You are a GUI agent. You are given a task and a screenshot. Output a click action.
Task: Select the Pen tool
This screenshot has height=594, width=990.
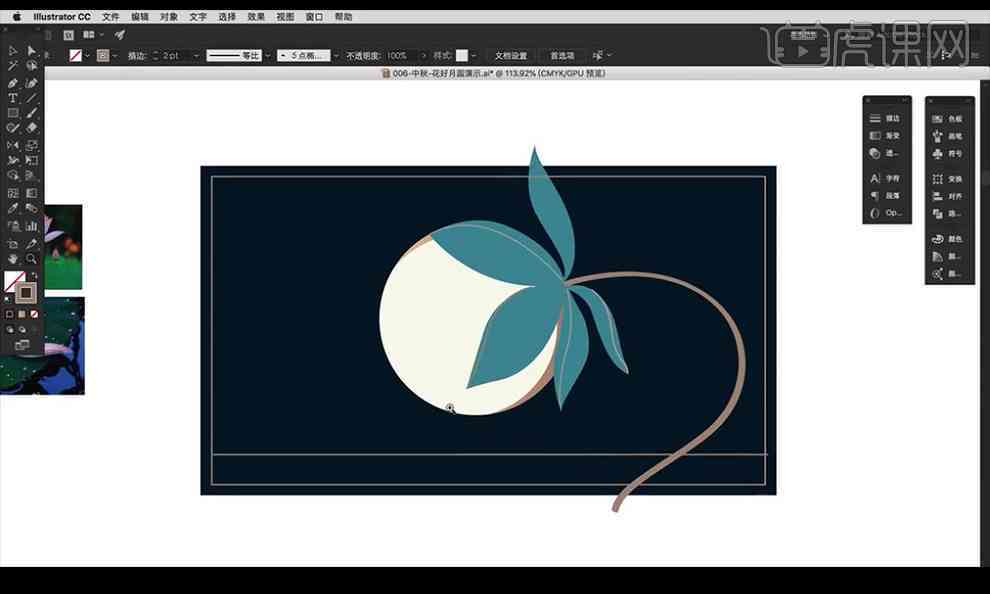[x=13, y=83]
